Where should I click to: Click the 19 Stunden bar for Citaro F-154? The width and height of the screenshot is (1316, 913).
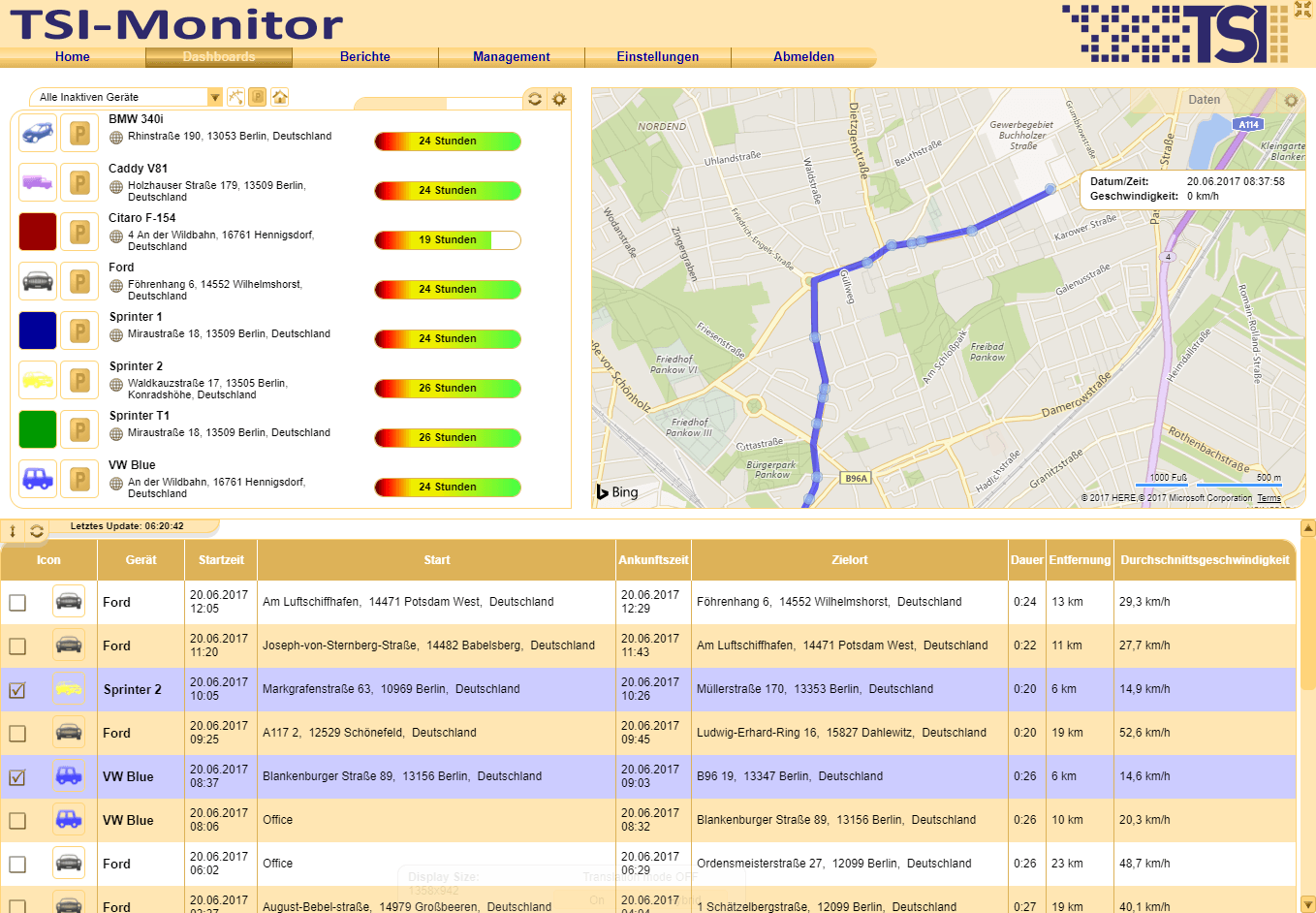pyautogui.click(x=448, y=240)
